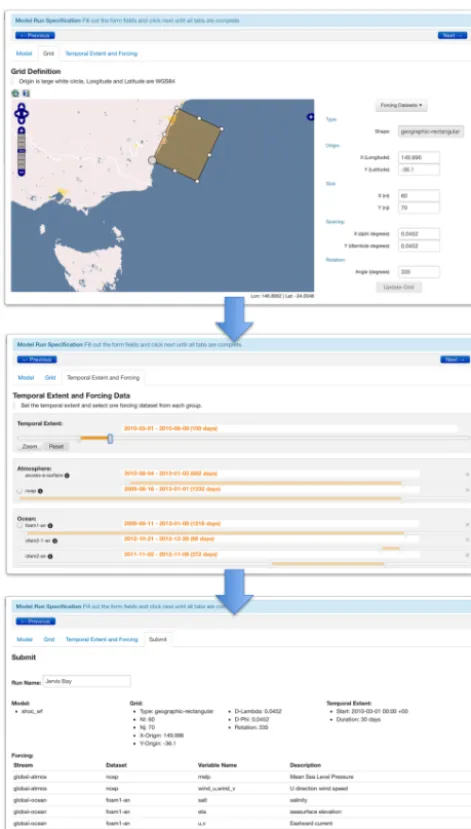Click the globe icon above the grid map
Image resolution: width=471 pixels, height=829 pixels.
point(15,93)
